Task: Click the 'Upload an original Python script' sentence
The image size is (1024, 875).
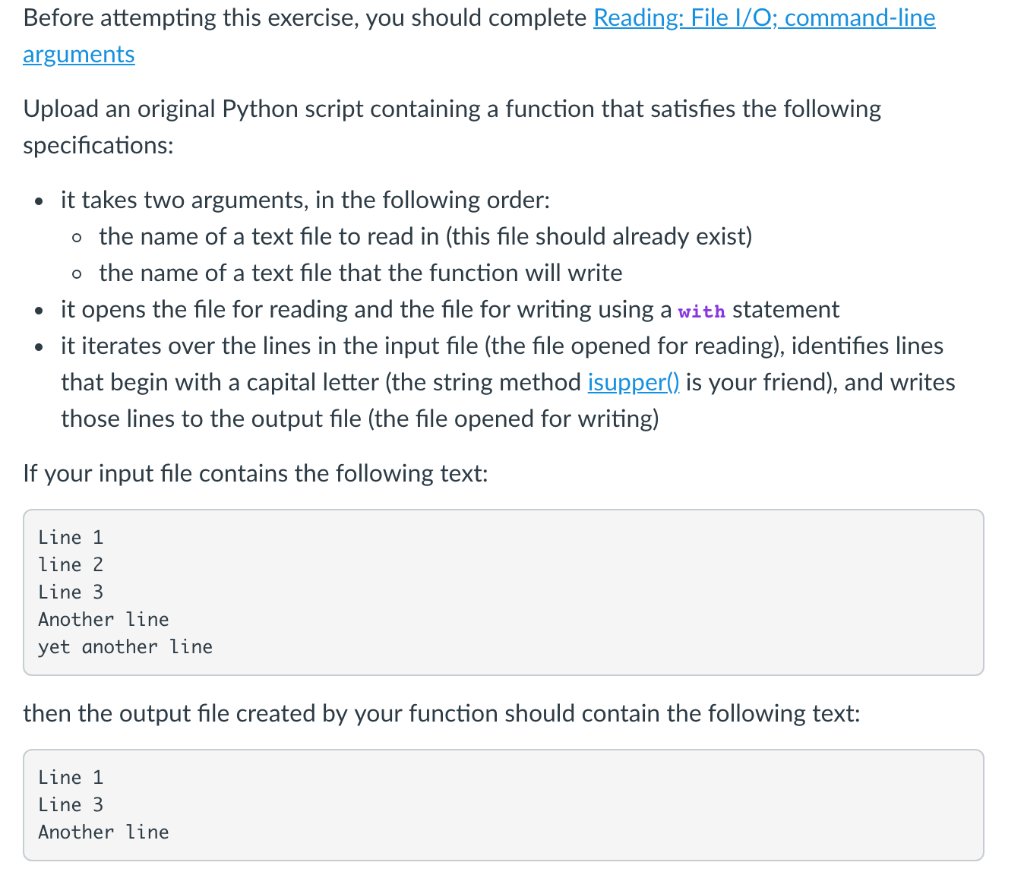Action: click(x=452, y=127)
